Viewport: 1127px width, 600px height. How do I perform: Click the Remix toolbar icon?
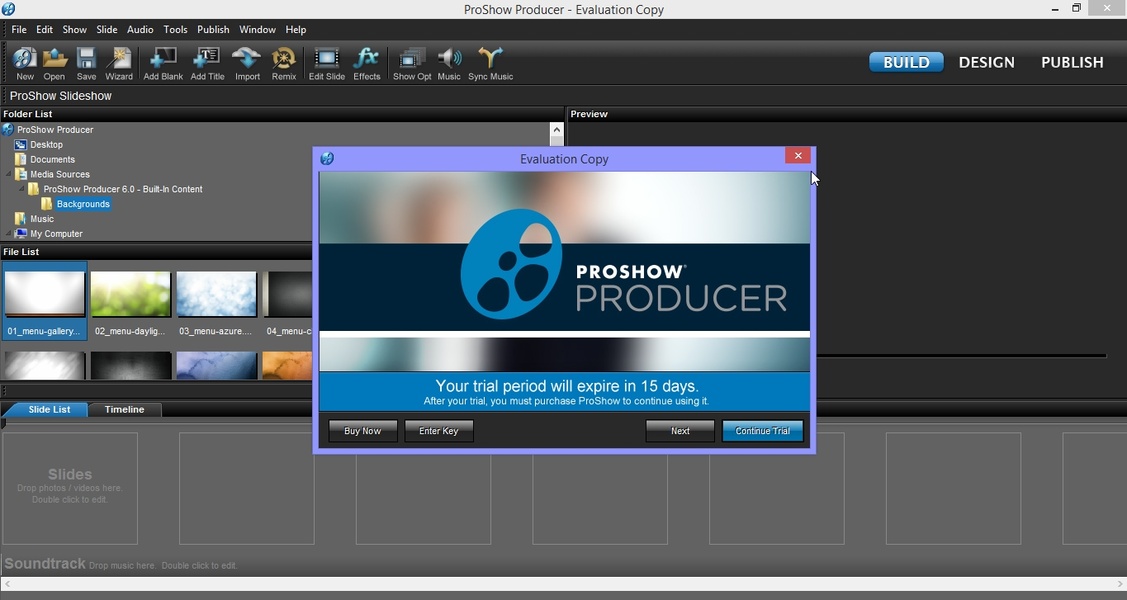tap(284, 63)
